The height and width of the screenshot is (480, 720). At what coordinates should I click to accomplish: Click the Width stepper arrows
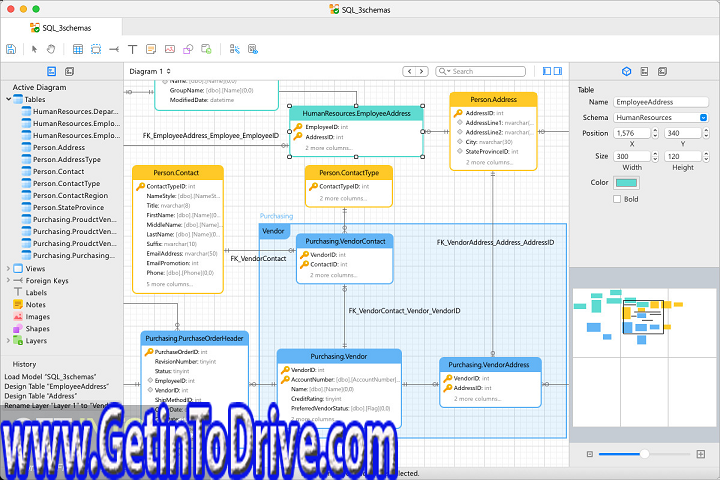coord(655,157)
